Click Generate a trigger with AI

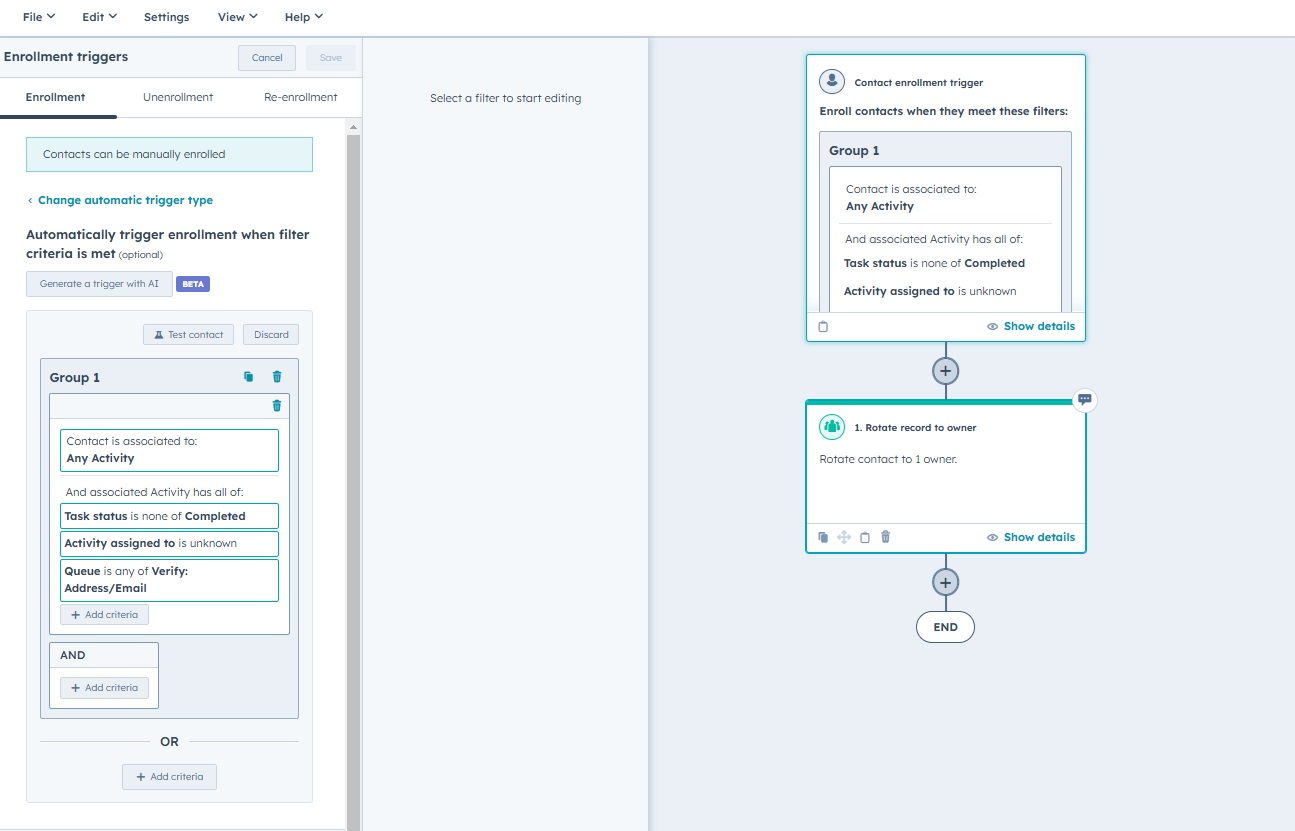(x=98, y=283)
